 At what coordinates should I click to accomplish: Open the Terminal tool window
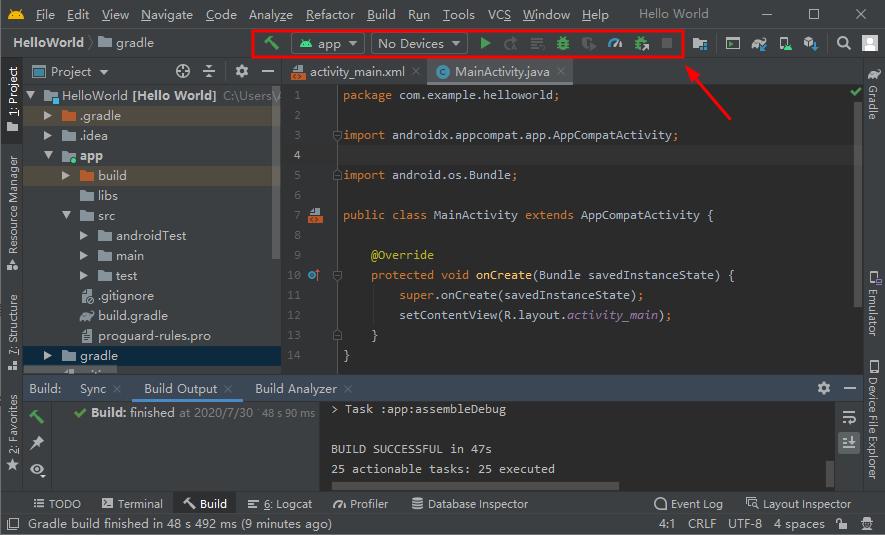pyautogui.click(x=130, y=504)
